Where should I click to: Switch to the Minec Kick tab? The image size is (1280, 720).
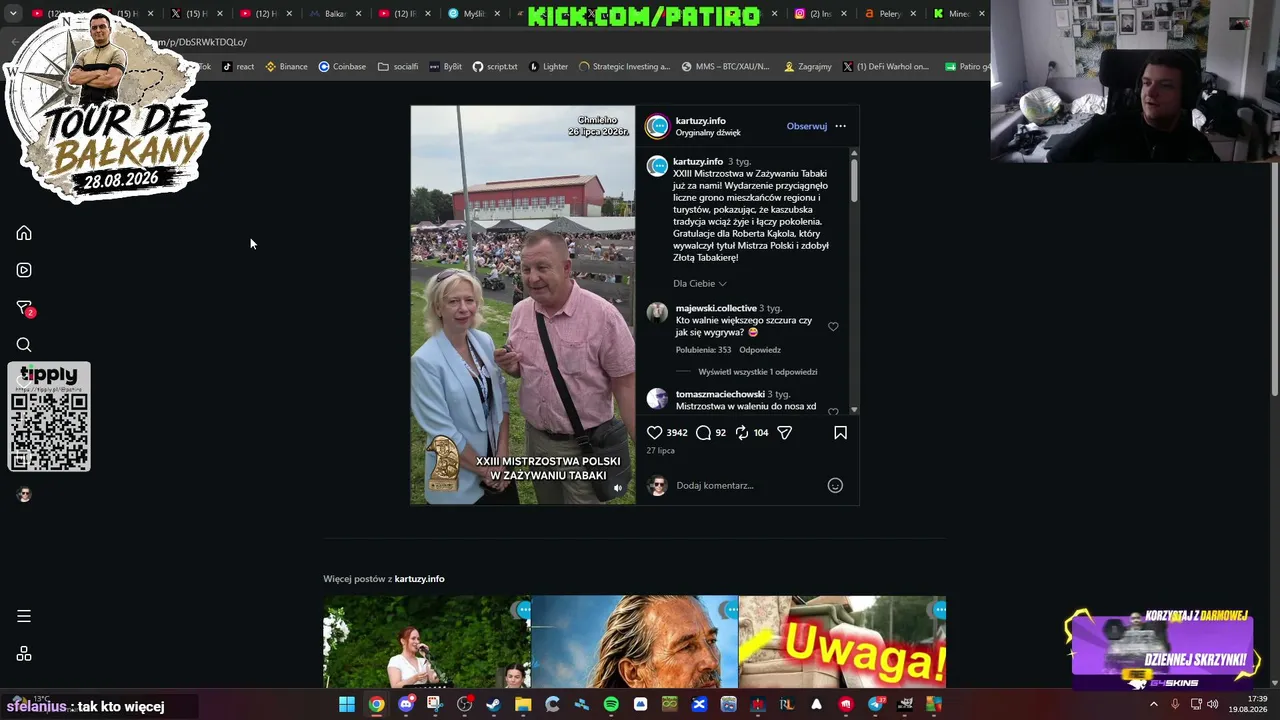[x=958, y=14]
